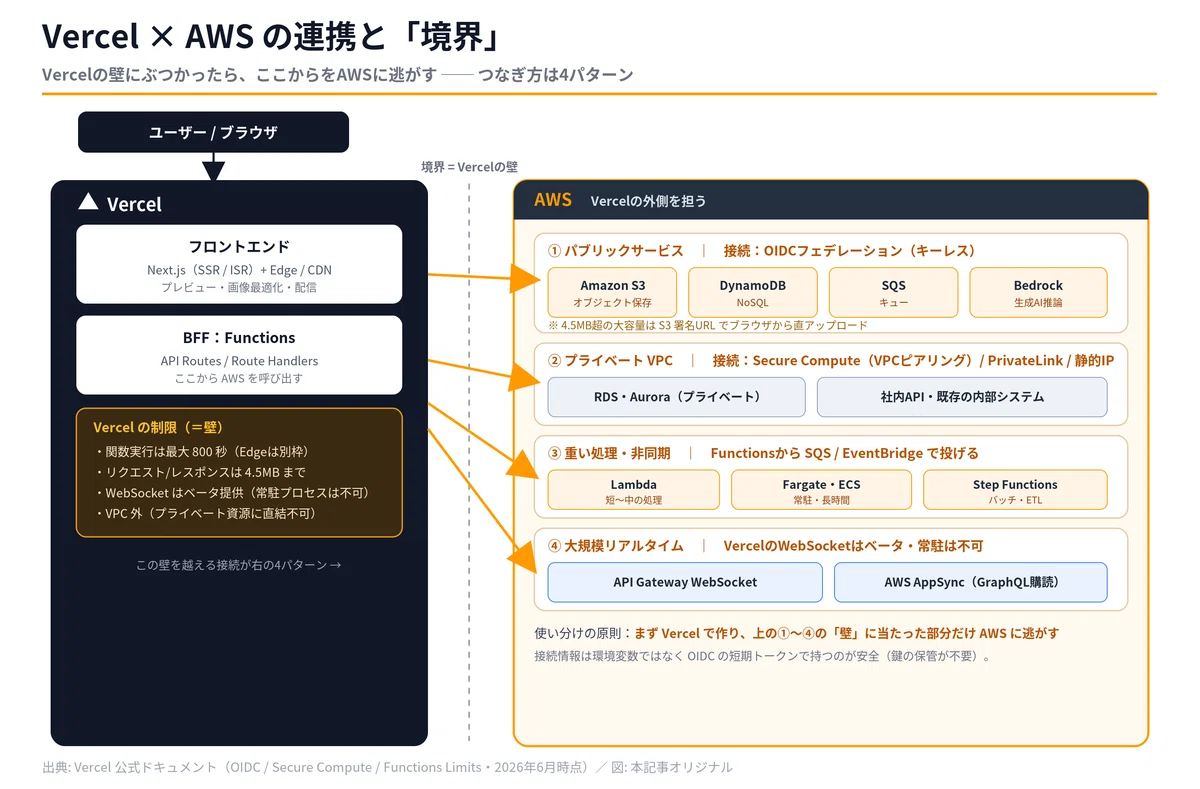Select the Amazon S3 box

coord(612,292)
